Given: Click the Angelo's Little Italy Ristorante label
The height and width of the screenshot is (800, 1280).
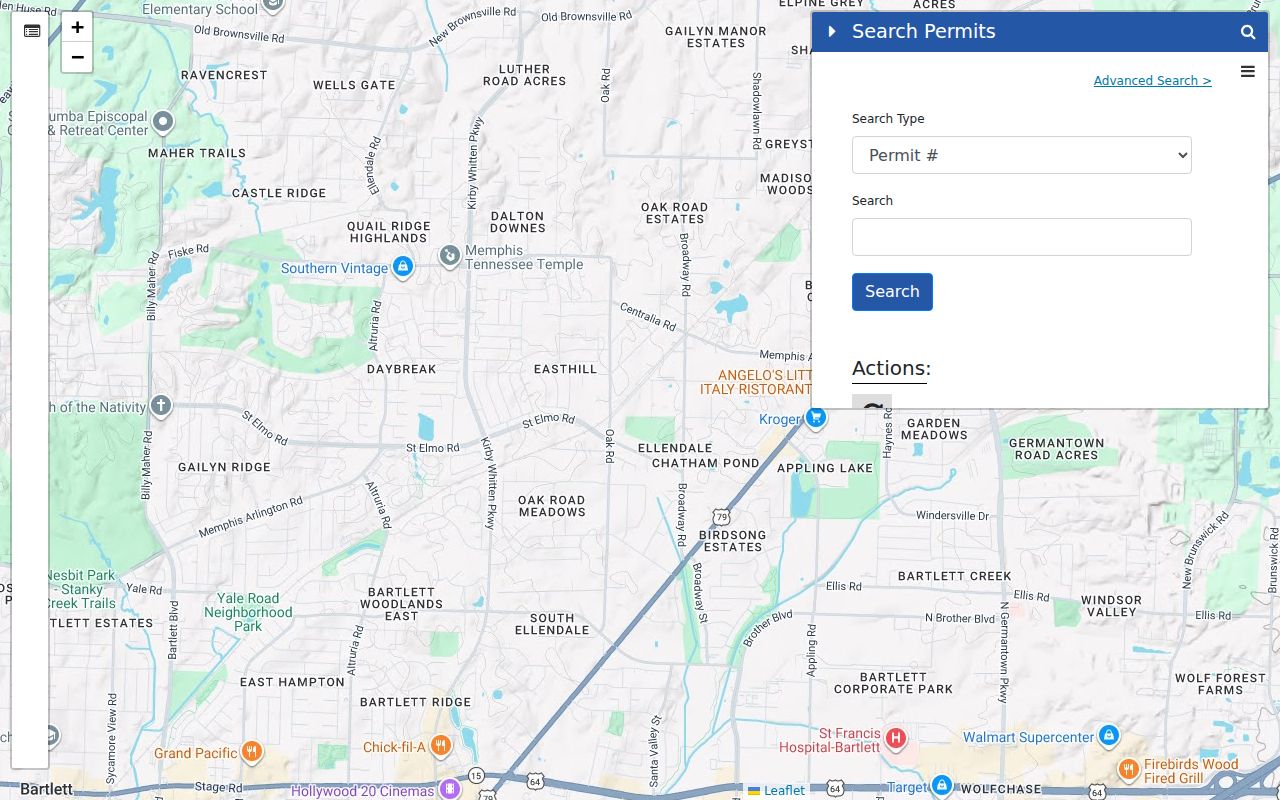Looking at the screenshot, I should [756, 382].
